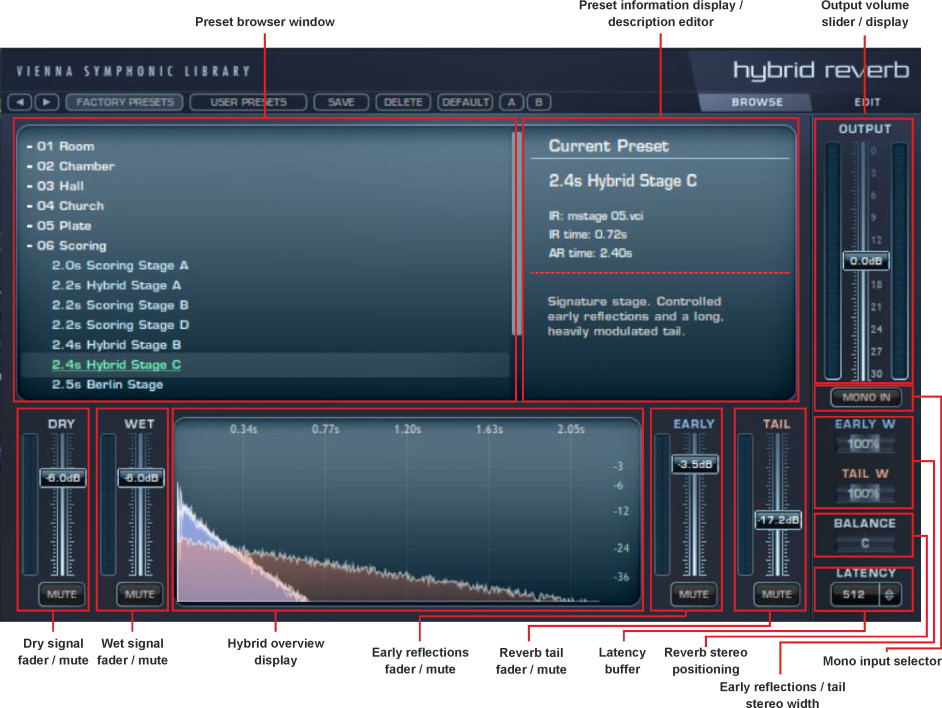Open the Factory Presets list
This screenshot has width=942, height=708.
pos(125,102)
